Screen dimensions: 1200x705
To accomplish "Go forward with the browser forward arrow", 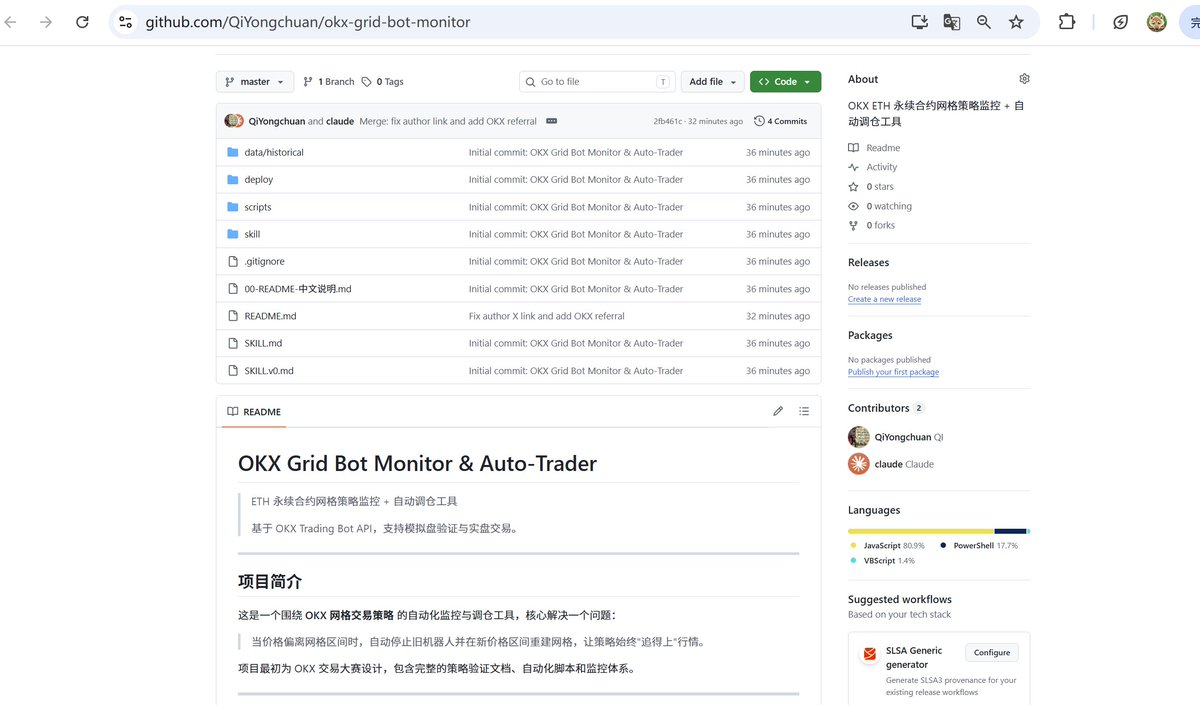I will click(x=45, y=22).
